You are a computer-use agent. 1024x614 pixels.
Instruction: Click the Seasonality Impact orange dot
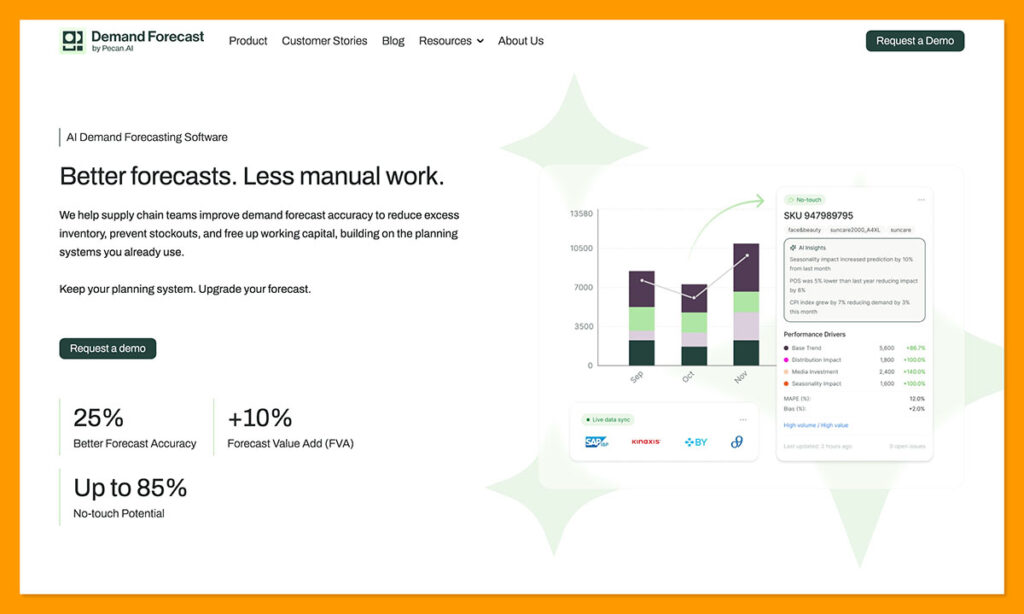point(786,384)
